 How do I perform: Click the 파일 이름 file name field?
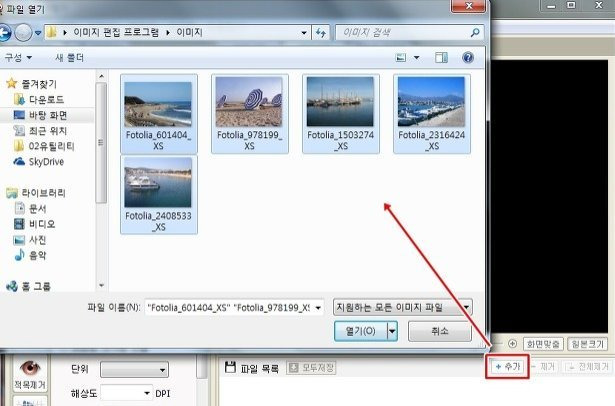[x=229, y=308]
